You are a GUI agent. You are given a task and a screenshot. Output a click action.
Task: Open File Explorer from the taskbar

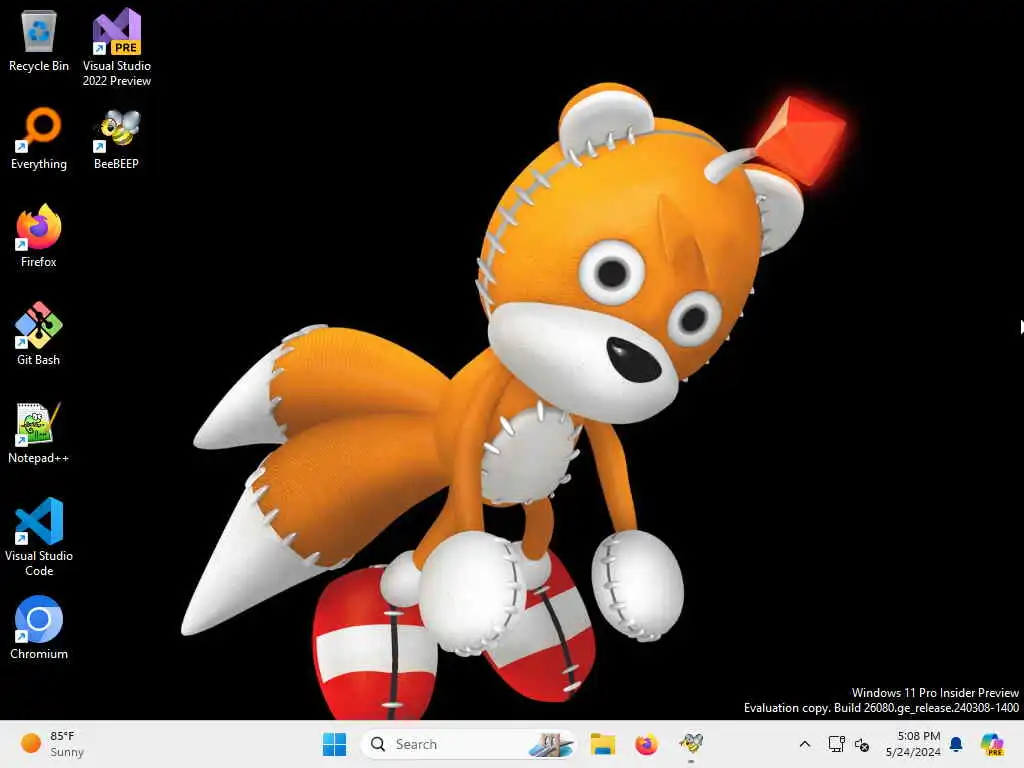pyautogui.click(x=603, y=744)
